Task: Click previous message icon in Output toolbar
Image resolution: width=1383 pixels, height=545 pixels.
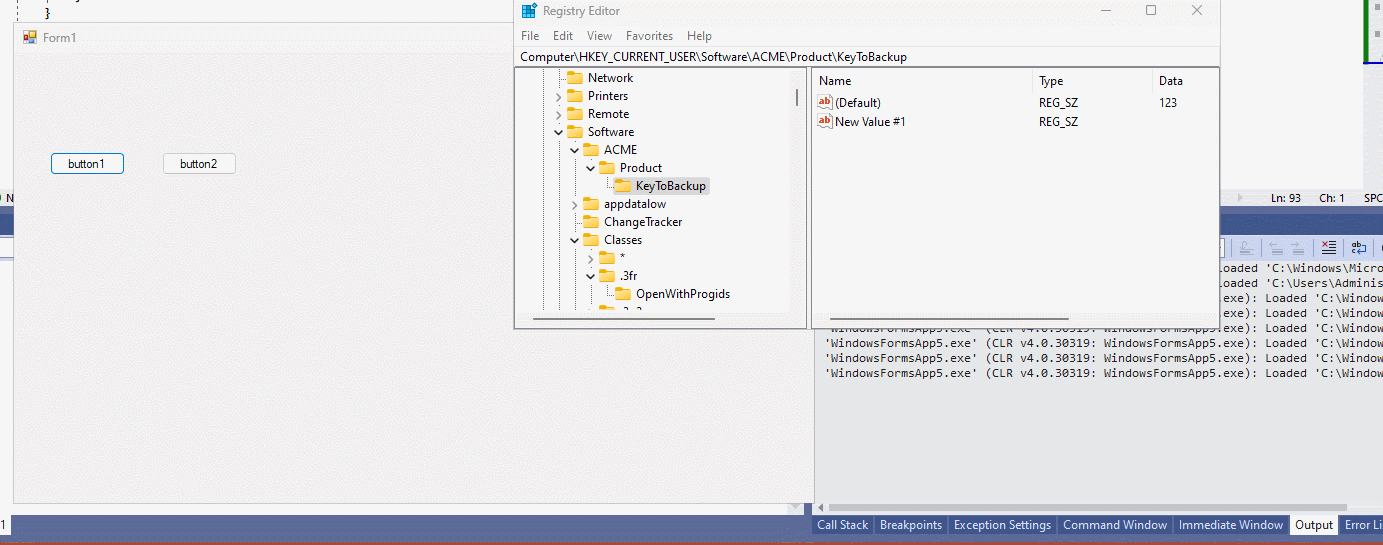Action: [1275, 248]
